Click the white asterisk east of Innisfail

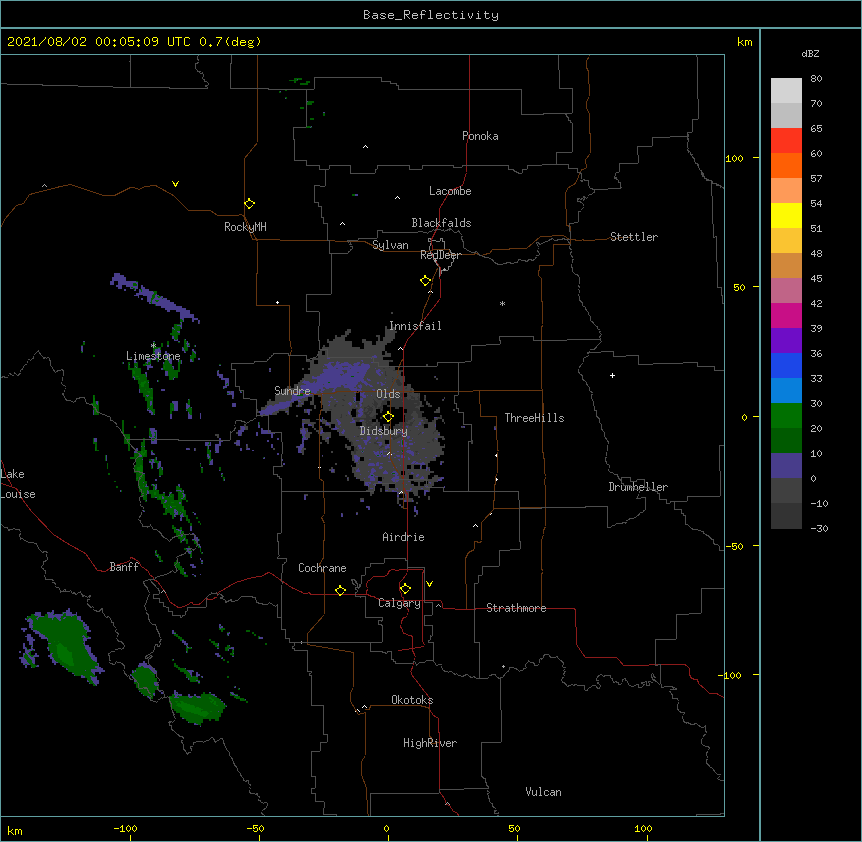502,303
